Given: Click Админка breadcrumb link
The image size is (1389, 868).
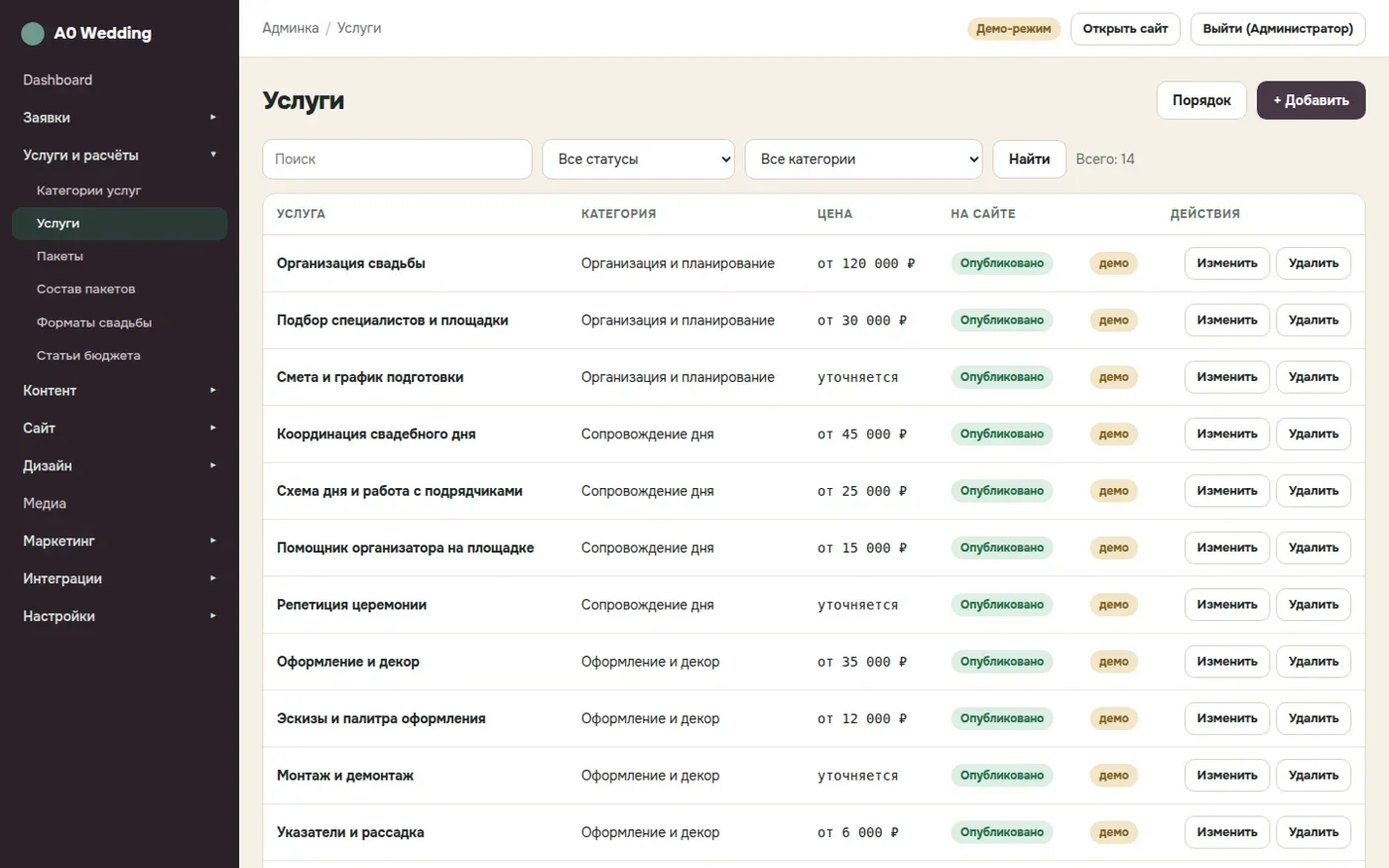Looking at the screenshot, I should click(x=291, y=28).
